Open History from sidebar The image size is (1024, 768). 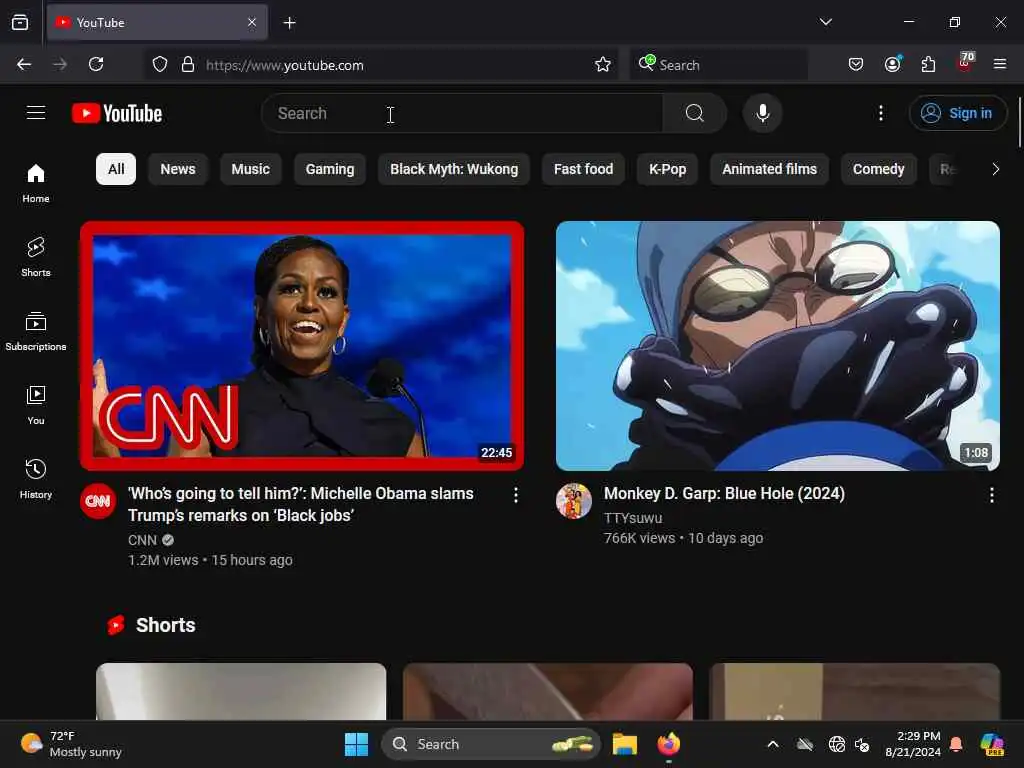(x=36, y=479)
